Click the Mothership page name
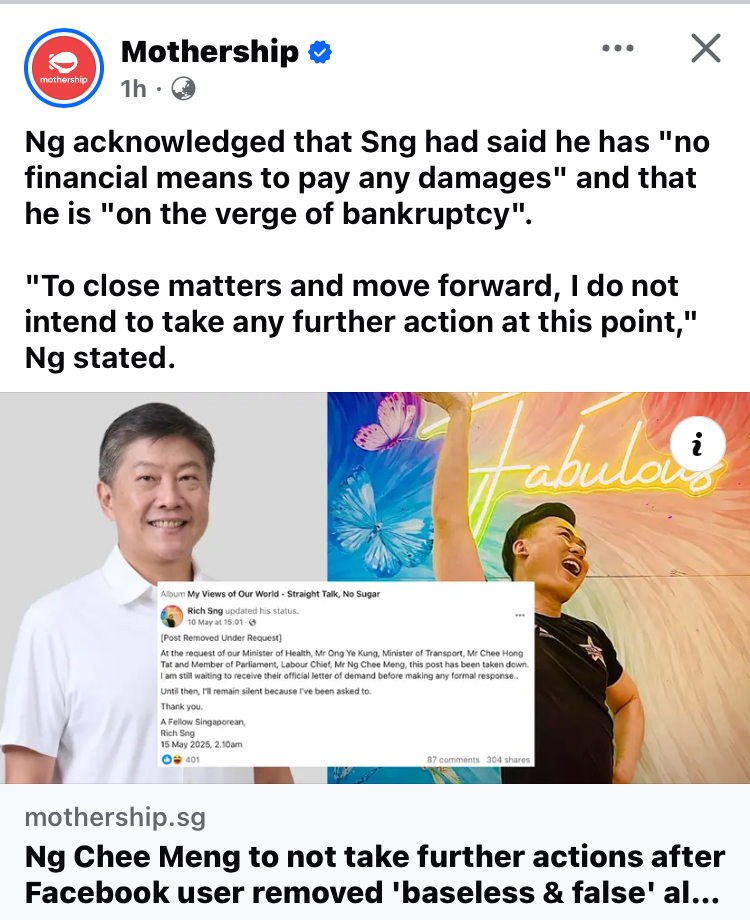The image size is (750, 920). pyautogui.click(x=210, y=52)
